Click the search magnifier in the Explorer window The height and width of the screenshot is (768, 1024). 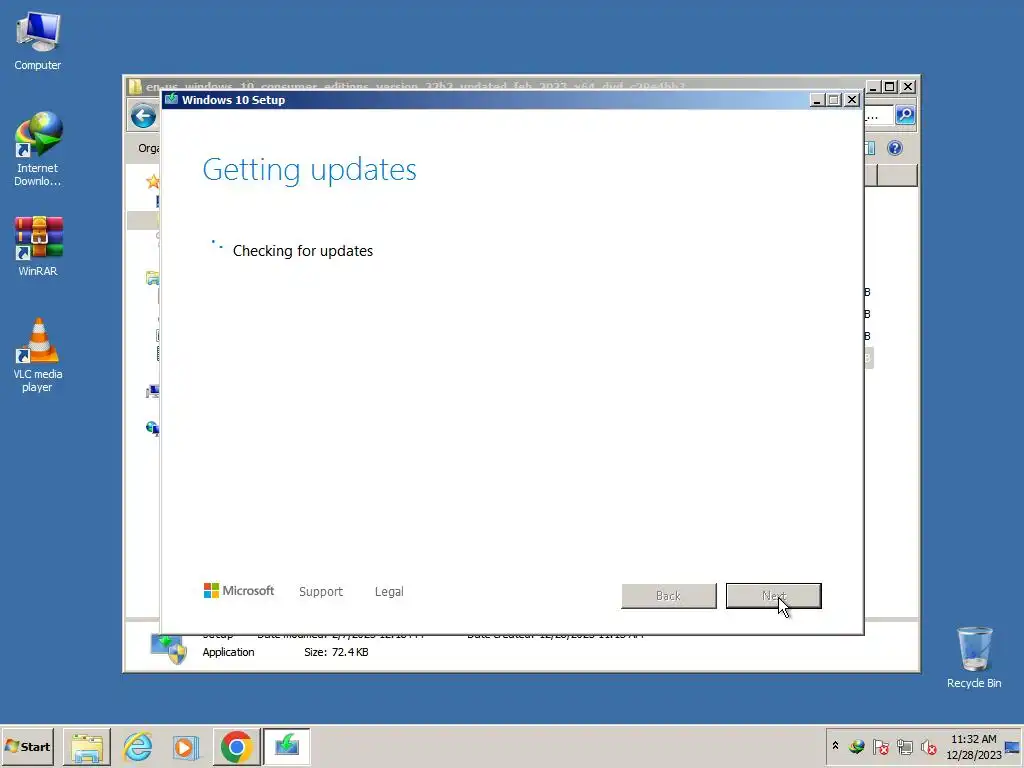click(905, 116)
